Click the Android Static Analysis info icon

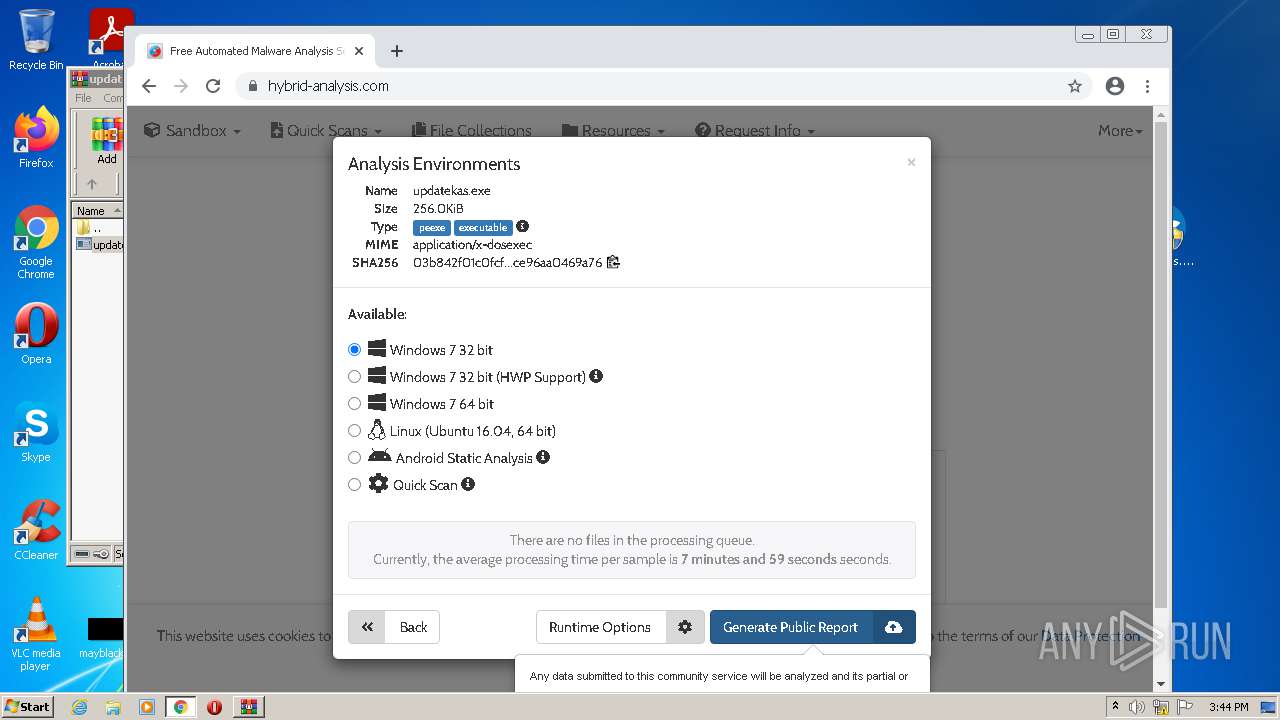[543, 457]
